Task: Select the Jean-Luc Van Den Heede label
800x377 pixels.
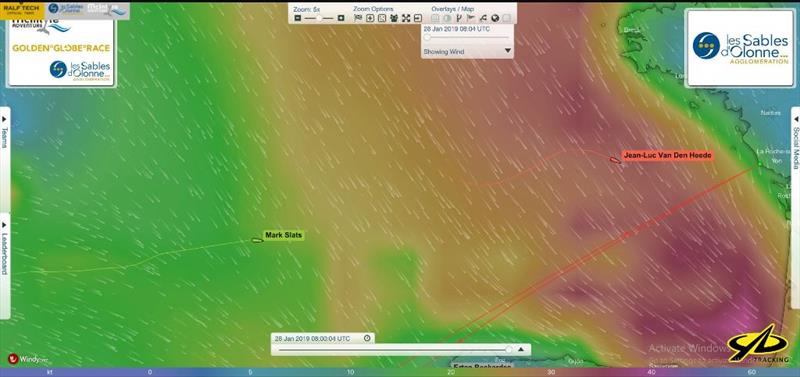Action: pyautogui.click(x=667, y=155)
